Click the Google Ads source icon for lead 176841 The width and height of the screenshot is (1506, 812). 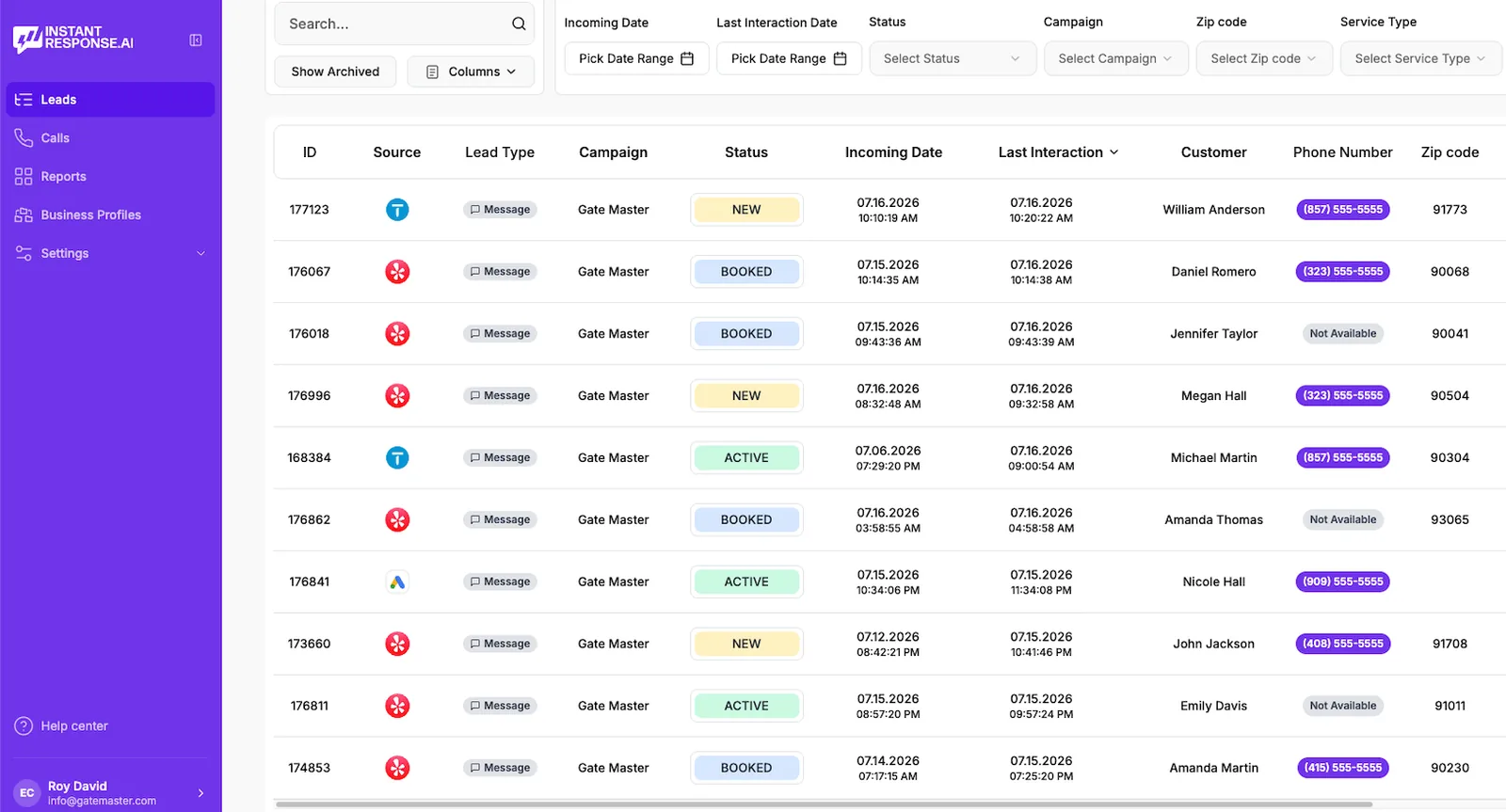(x=397, y=582)
